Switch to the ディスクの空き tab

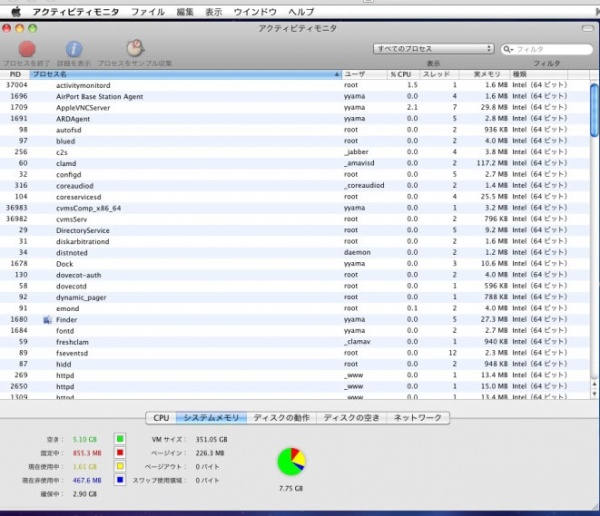tap(351, 418)
